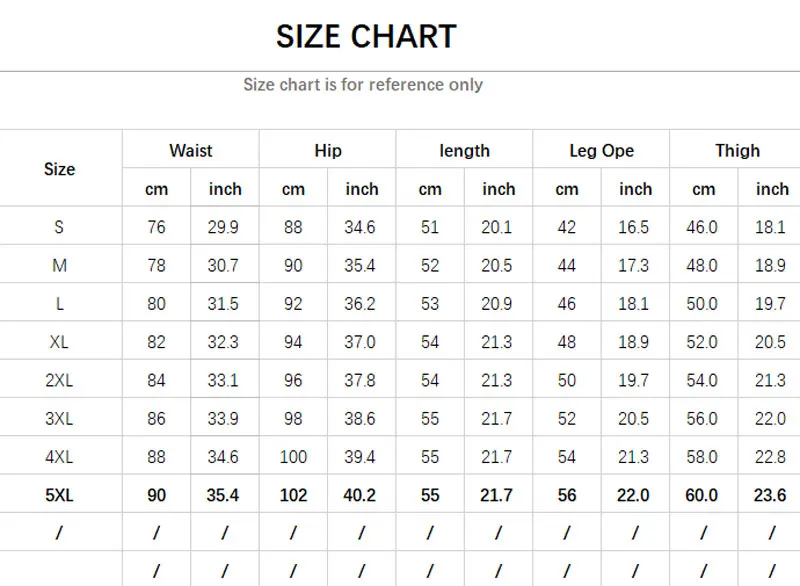Click the S waist inch value 29.9
Viewport: 800px width, 586px height.
click(x=224, y=227)
